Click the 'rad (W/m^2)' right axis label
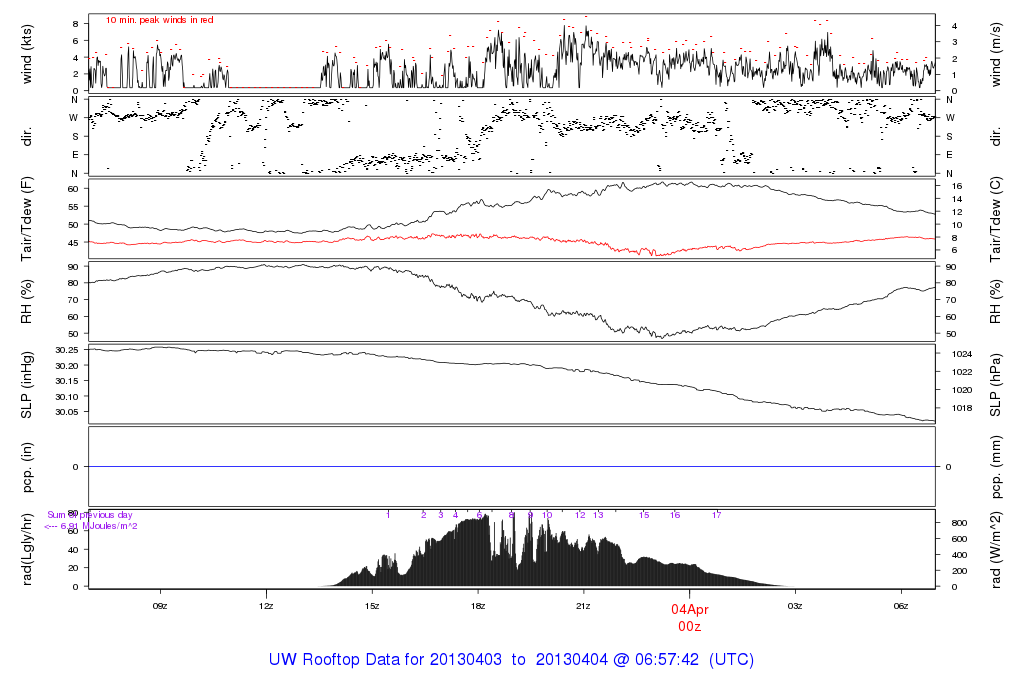This screenshot has height=700, width=1024. [995, 549]
